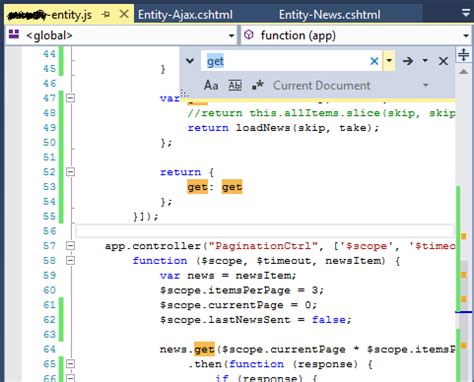Click the highlighted 'get' value on line 53
Screen dimensions: 474x382
232,187
